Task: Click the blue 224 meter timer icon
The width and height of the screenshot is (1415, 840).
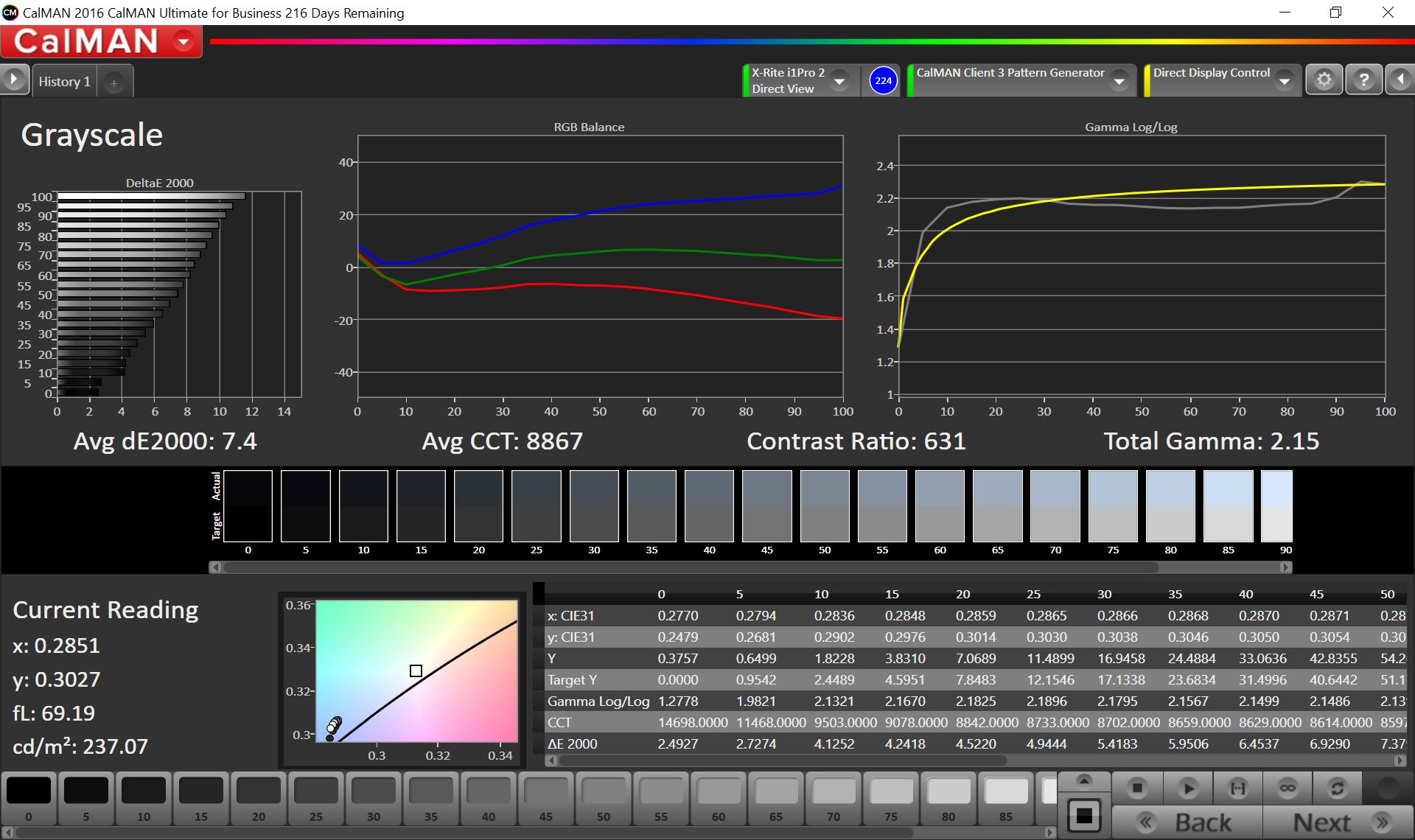Action: [x=883, y=80]
